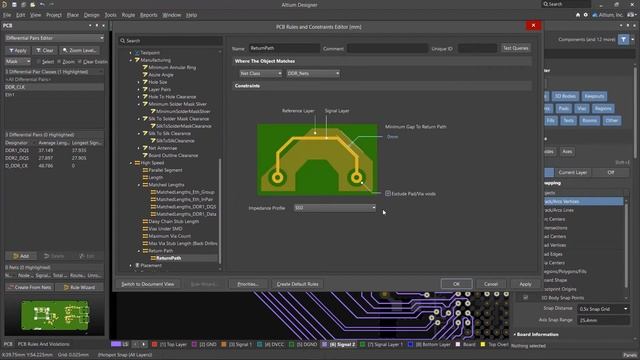Viewport: 640px width, 360px height.
Task: Expand the Placement tree node
Action: [131, 265]
